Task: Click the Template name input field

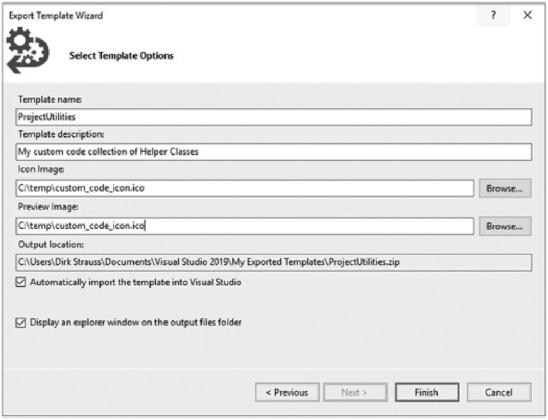Action: (x=274, y=117)
